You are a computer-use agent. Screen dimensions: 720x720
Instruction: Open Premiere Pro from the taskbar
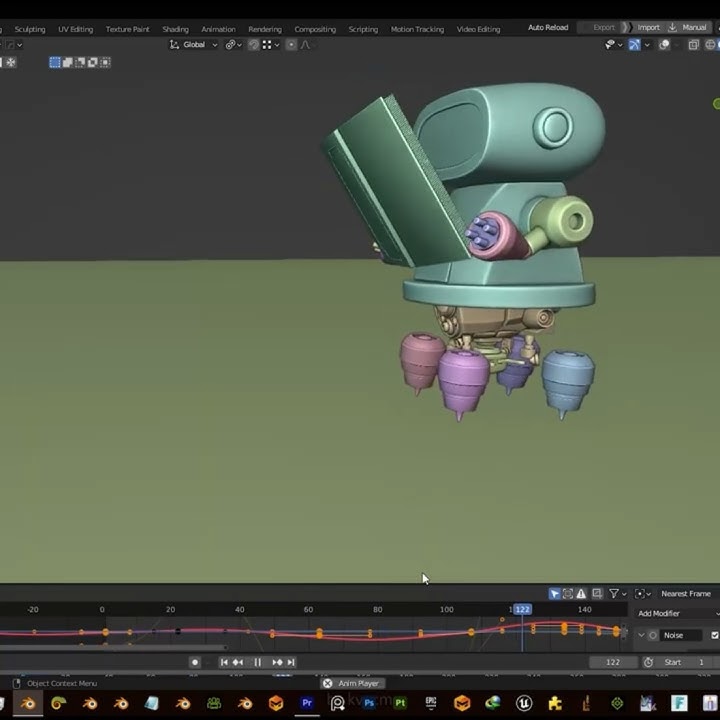click(307, 703)
